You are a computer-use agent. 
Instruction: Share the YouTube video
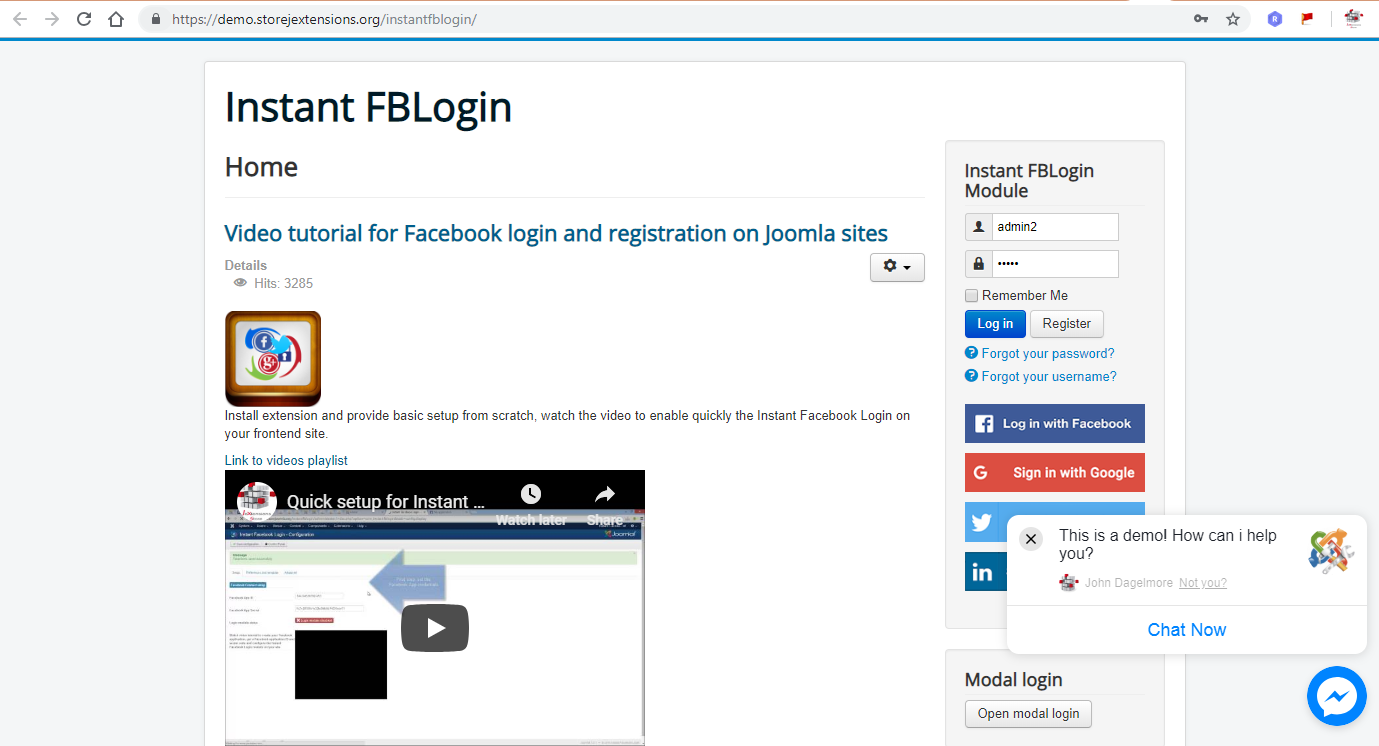tap(605, 503)
